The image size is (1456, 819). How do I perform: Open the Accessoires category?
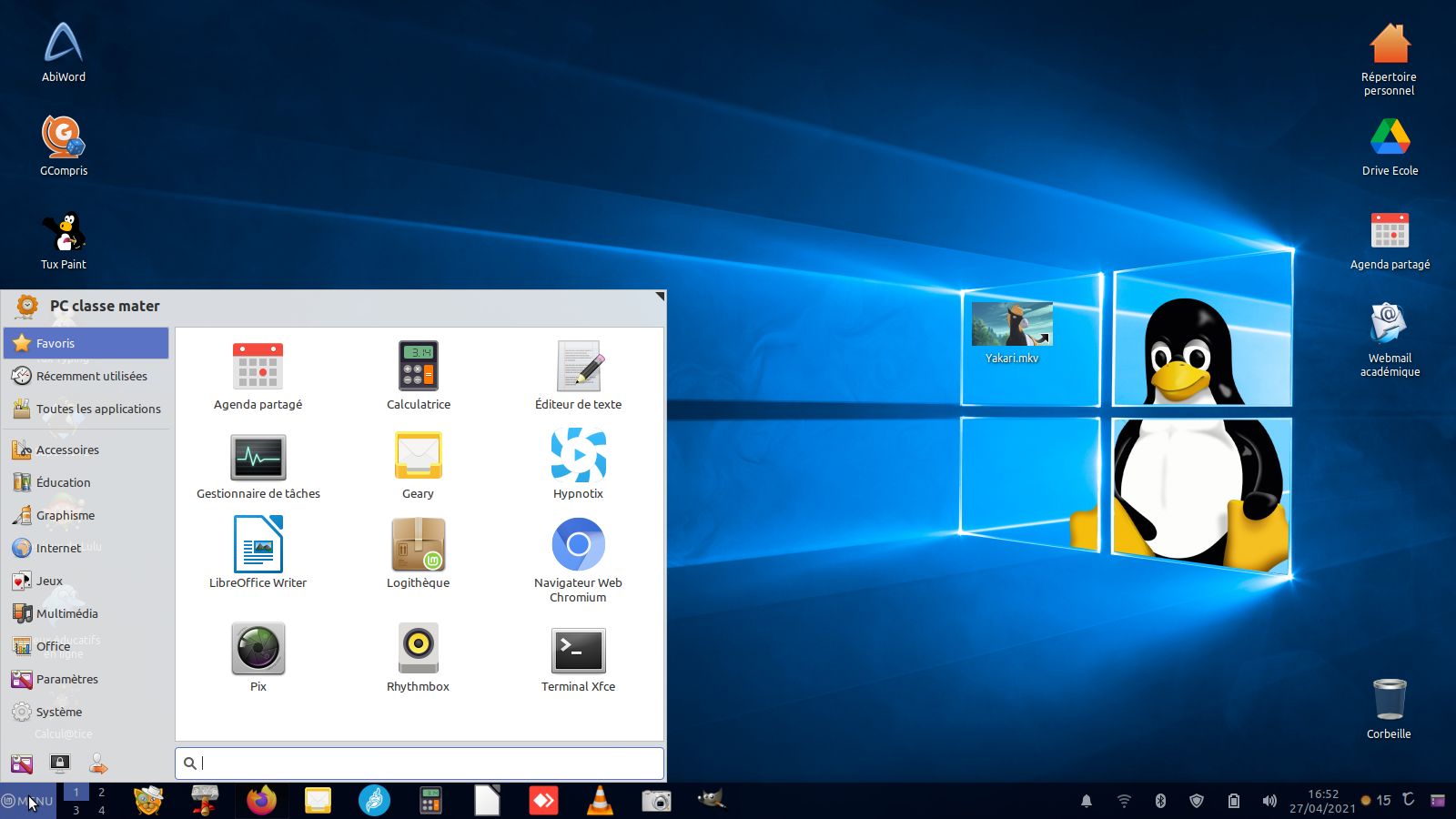point(86,450)
